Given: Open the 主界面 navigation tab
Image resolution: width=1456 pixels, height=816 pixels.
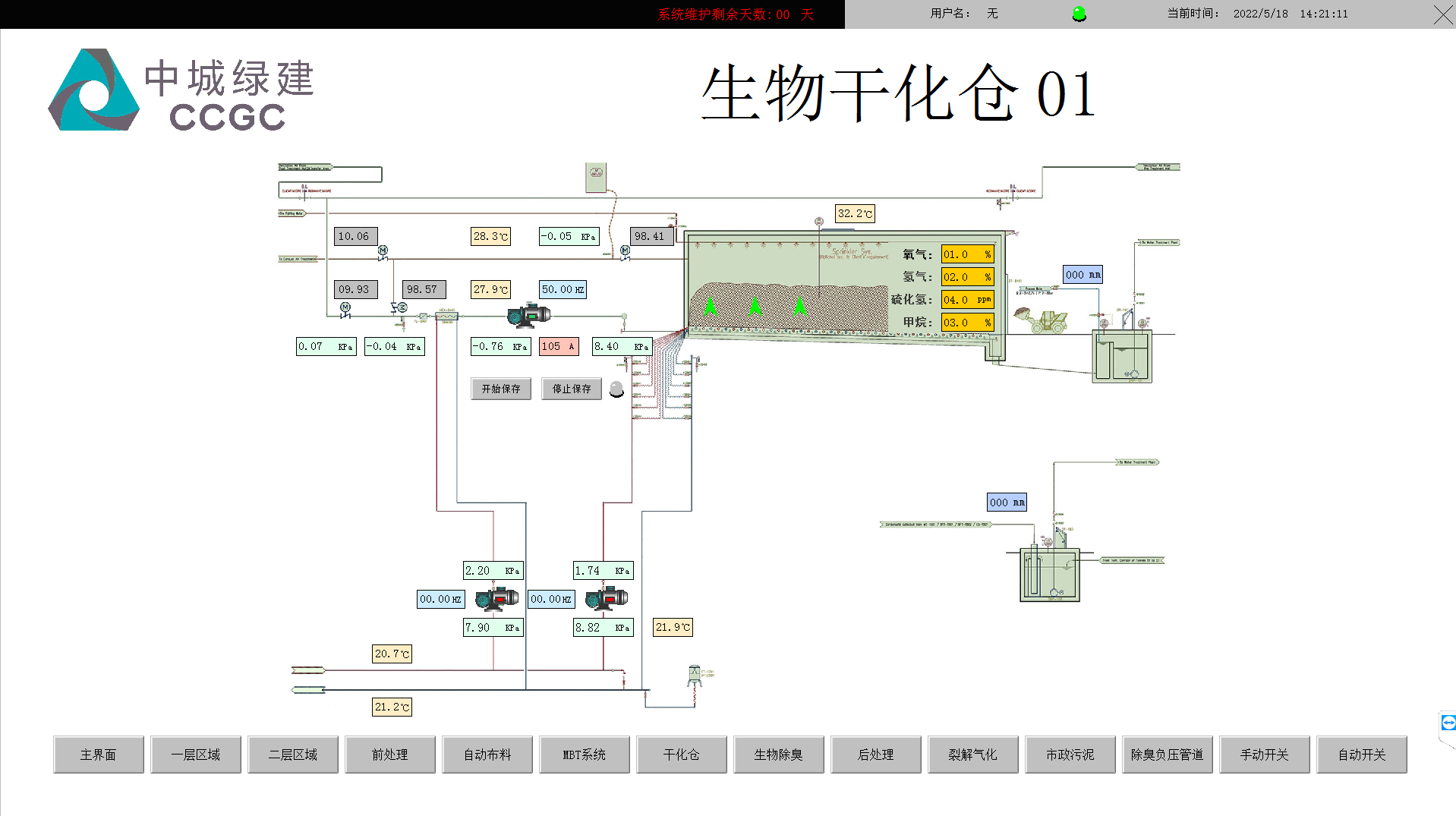Looking at the screenshot, I should (x=99, y=755).
